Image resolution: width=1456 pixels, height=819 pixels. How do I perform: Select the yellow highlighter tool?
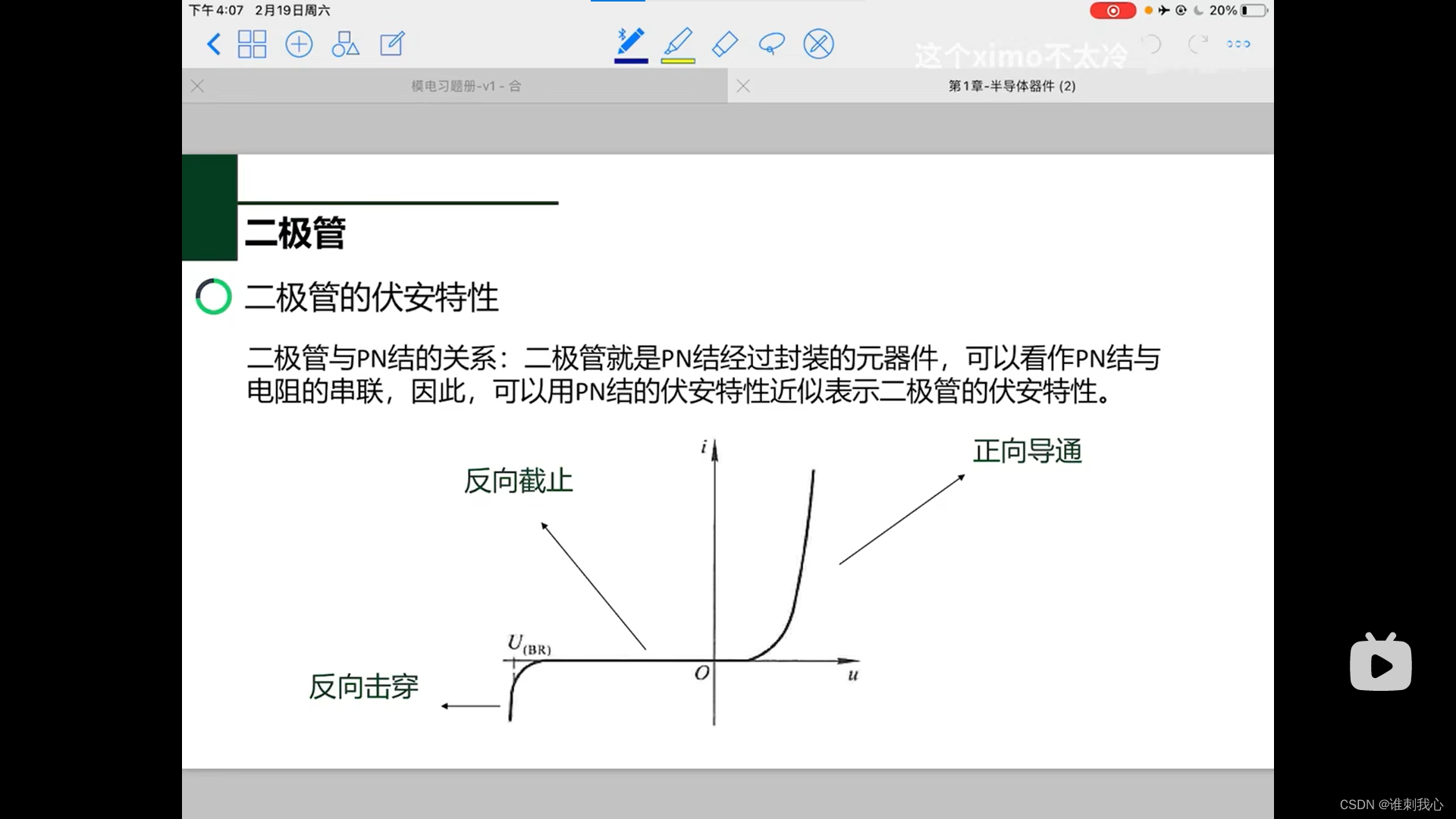tap(678, 44)
